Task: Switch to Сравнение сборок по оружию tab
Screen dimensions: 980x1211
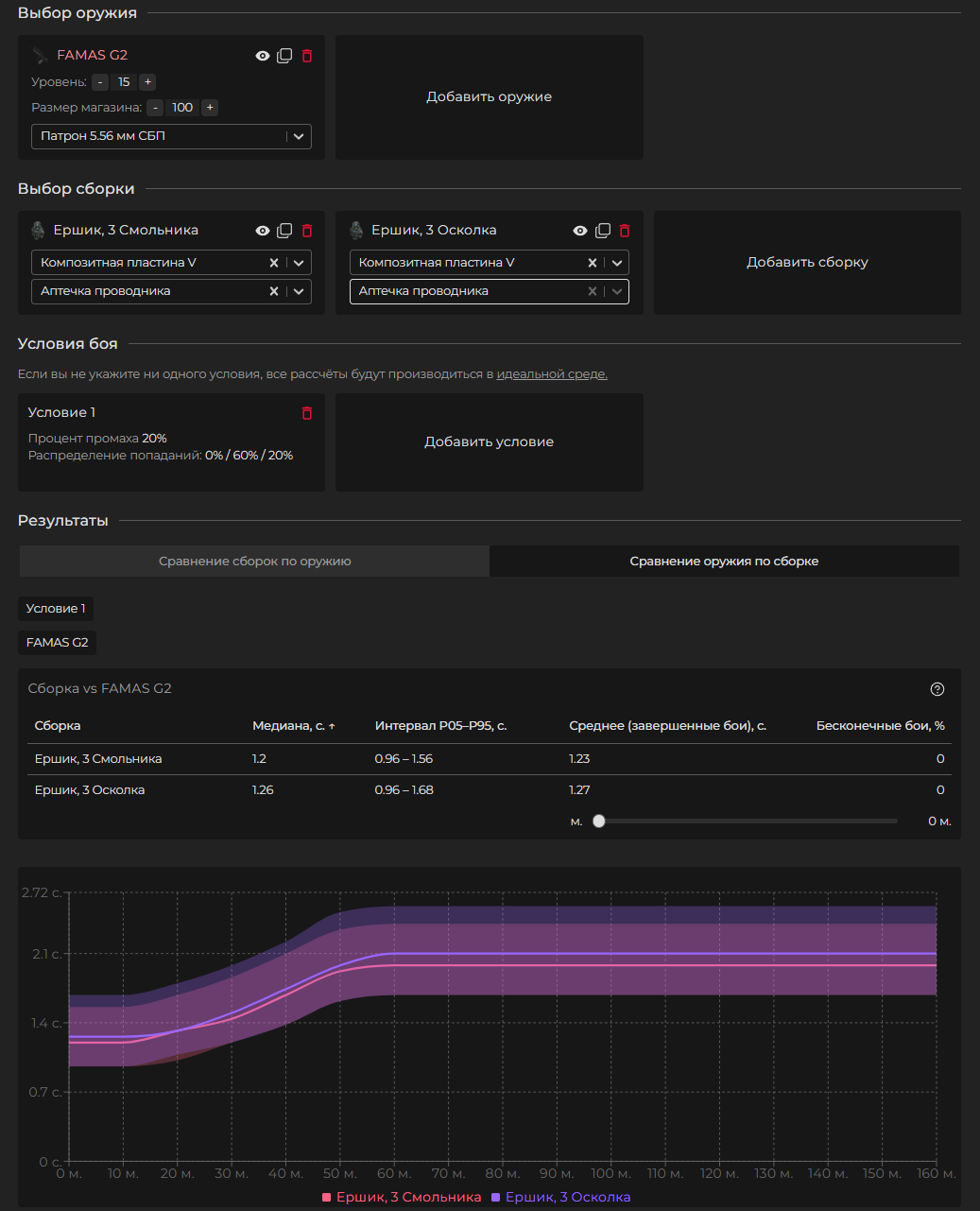Action: [x=254, y=562]
